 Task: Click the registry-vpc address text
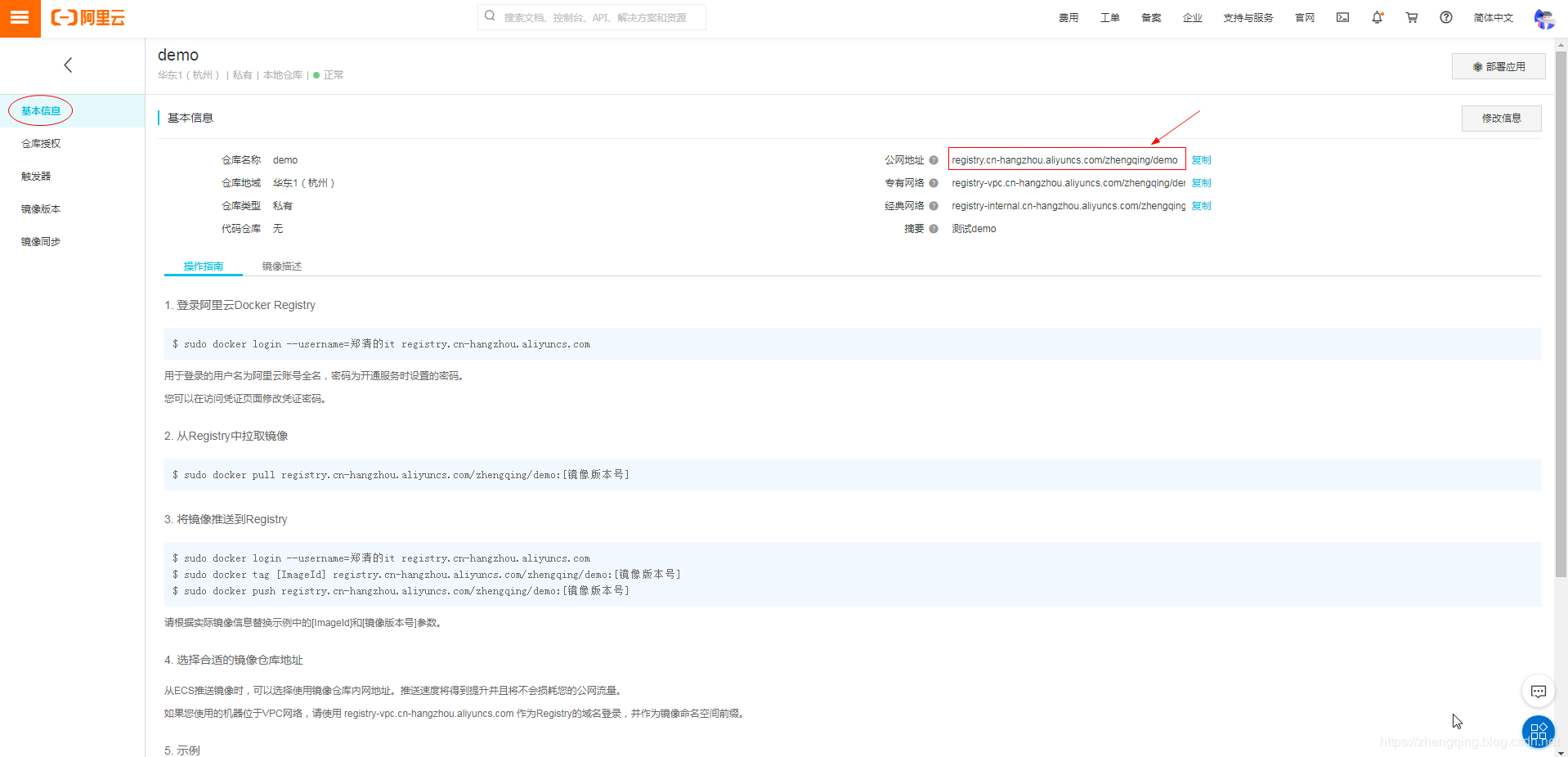pyautogui.click(x=1068, y=183)
